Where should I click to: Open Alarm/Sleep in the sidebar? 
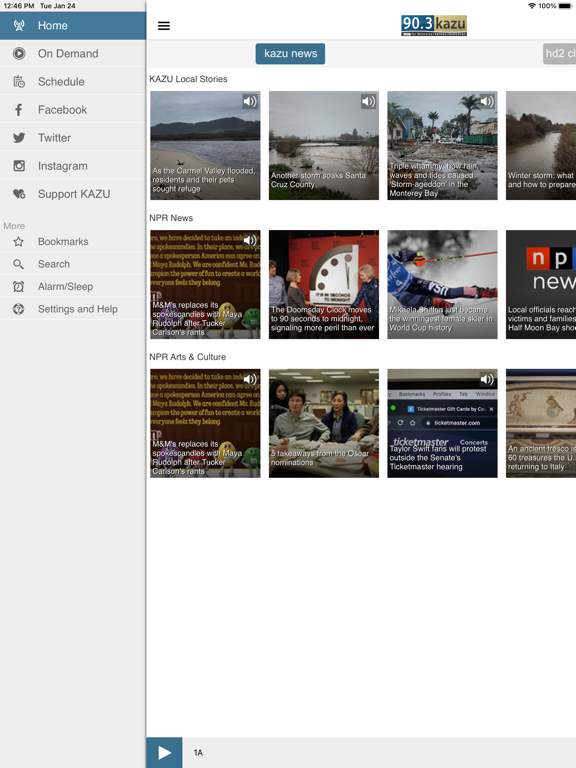(73, 287)
